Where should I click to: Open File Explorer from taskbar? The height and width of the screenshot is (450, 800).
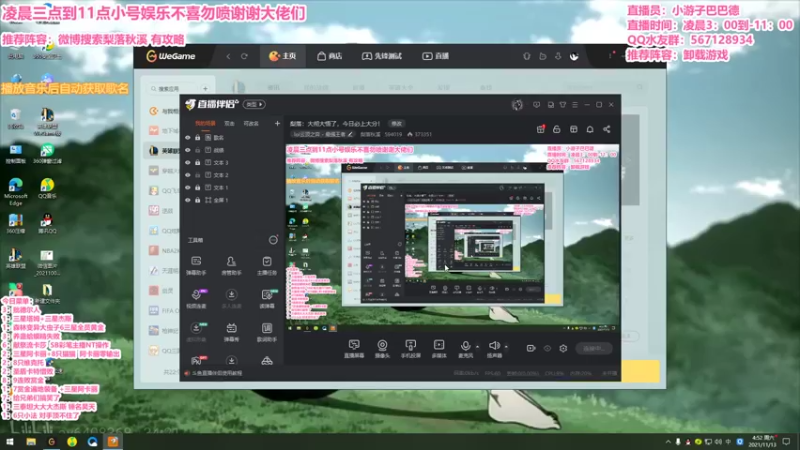(x=31, y=442)
